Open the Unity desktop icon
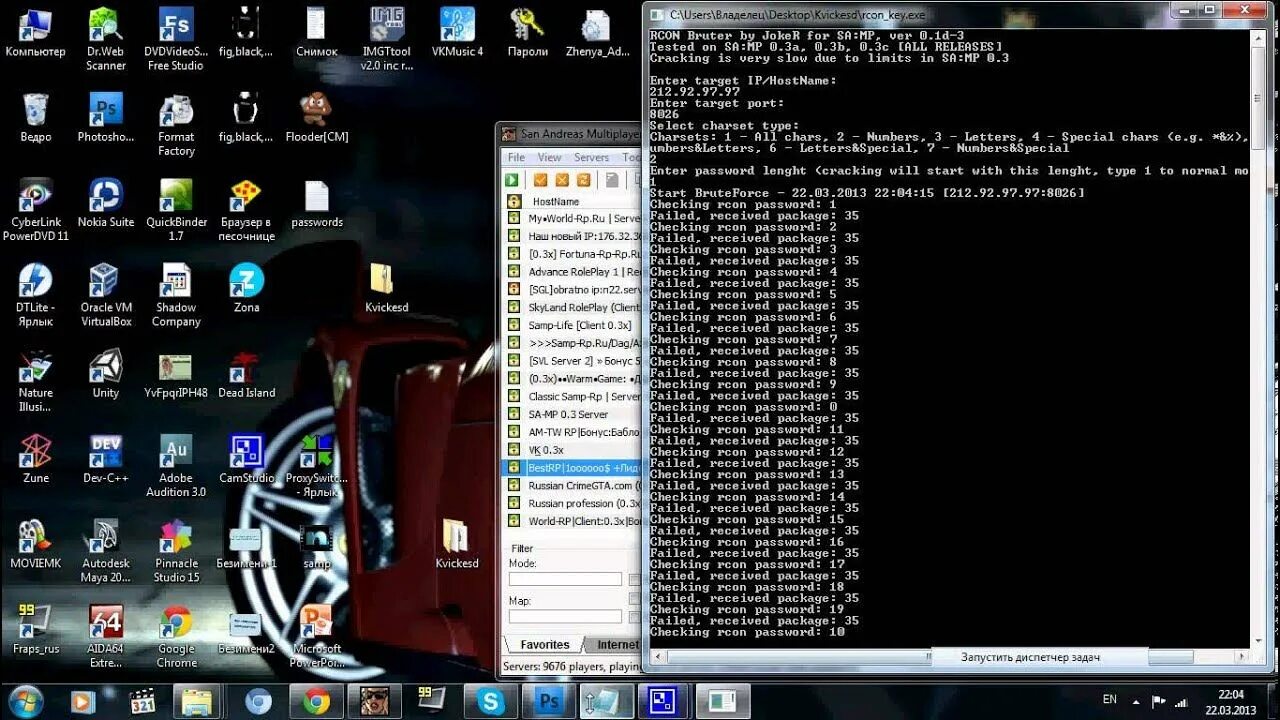 tap(105, 373)
